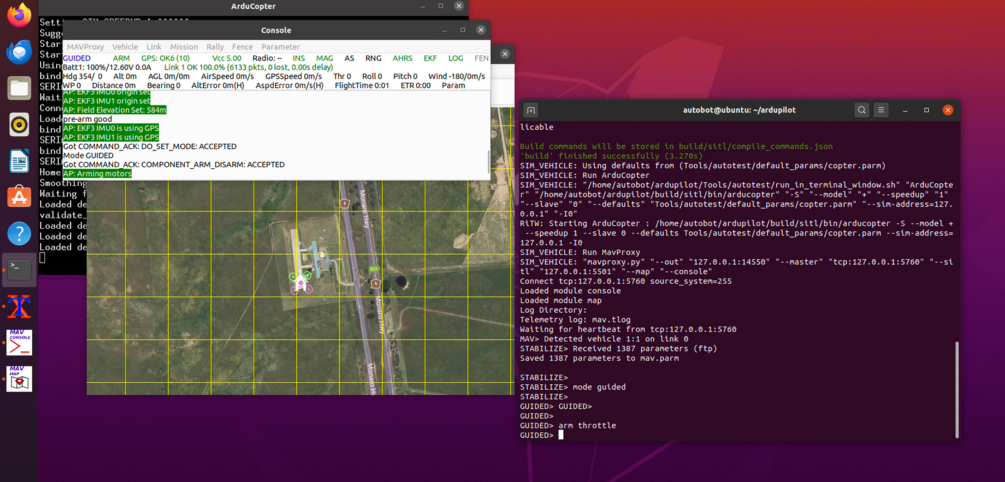Select the xterm icon in dock
Image resolution: width=1005 pixels, height=482 pixels.
(x=19, y=306)
